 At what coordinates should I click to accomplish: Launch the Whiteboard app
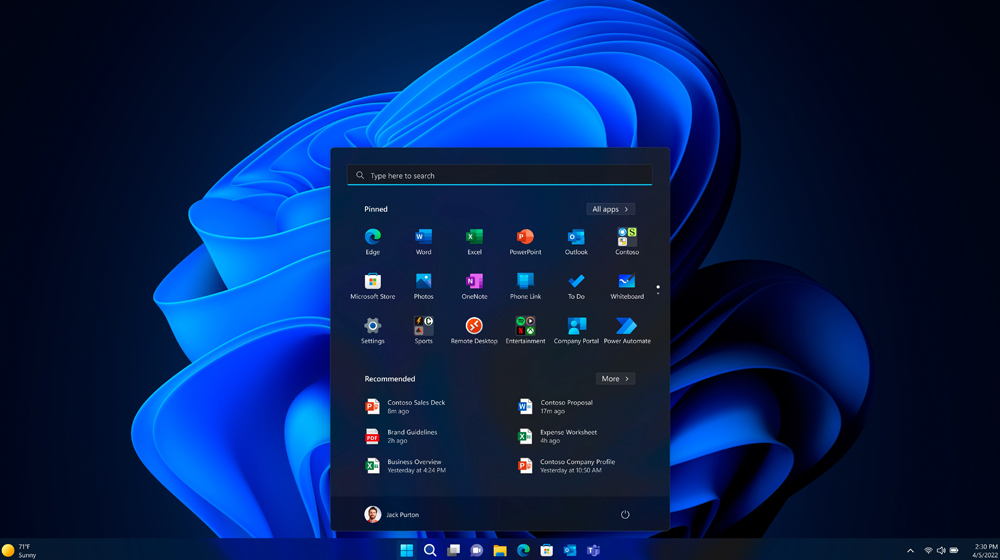[x=627, y=286]
